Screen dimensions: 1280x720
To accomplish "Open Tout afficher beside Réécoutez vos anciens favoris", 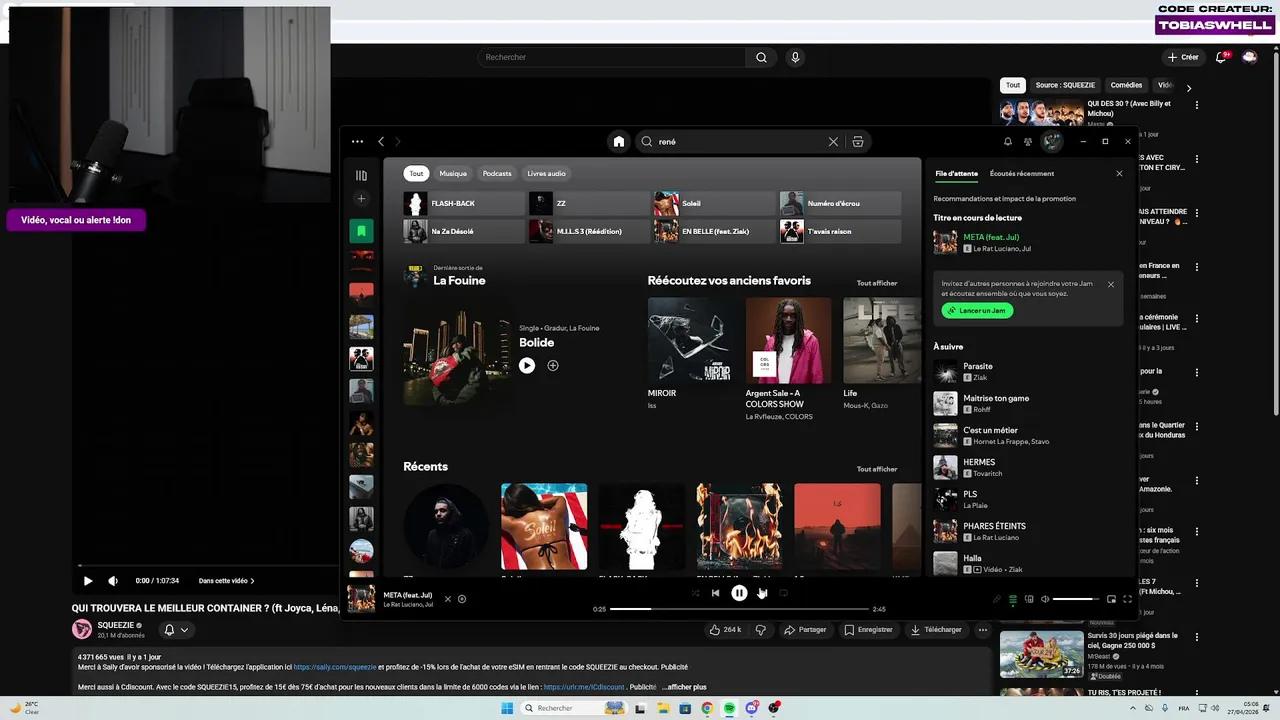I will [877, 283].
